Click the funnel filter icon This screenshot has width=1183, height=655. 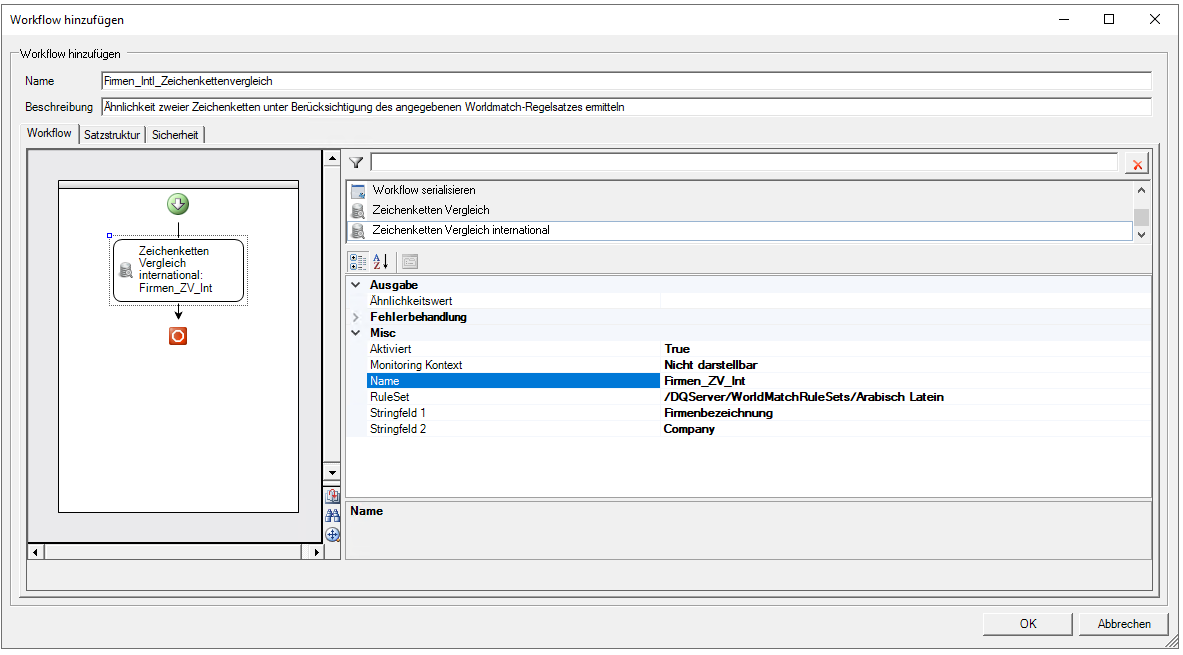[x=357, y=162]
